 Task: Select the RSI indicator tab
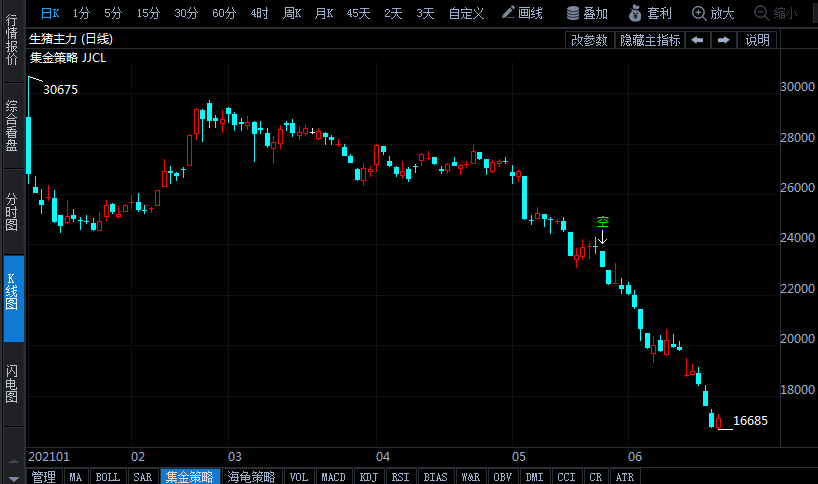point(401,477)
